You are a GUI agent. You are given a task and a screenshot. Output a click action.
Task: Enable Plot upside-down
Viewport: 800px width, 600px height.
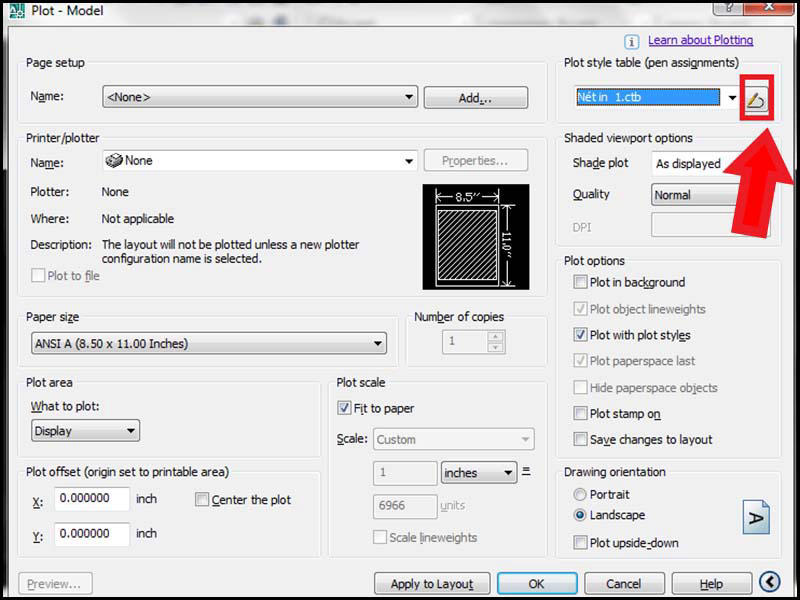tap(580, 543)
